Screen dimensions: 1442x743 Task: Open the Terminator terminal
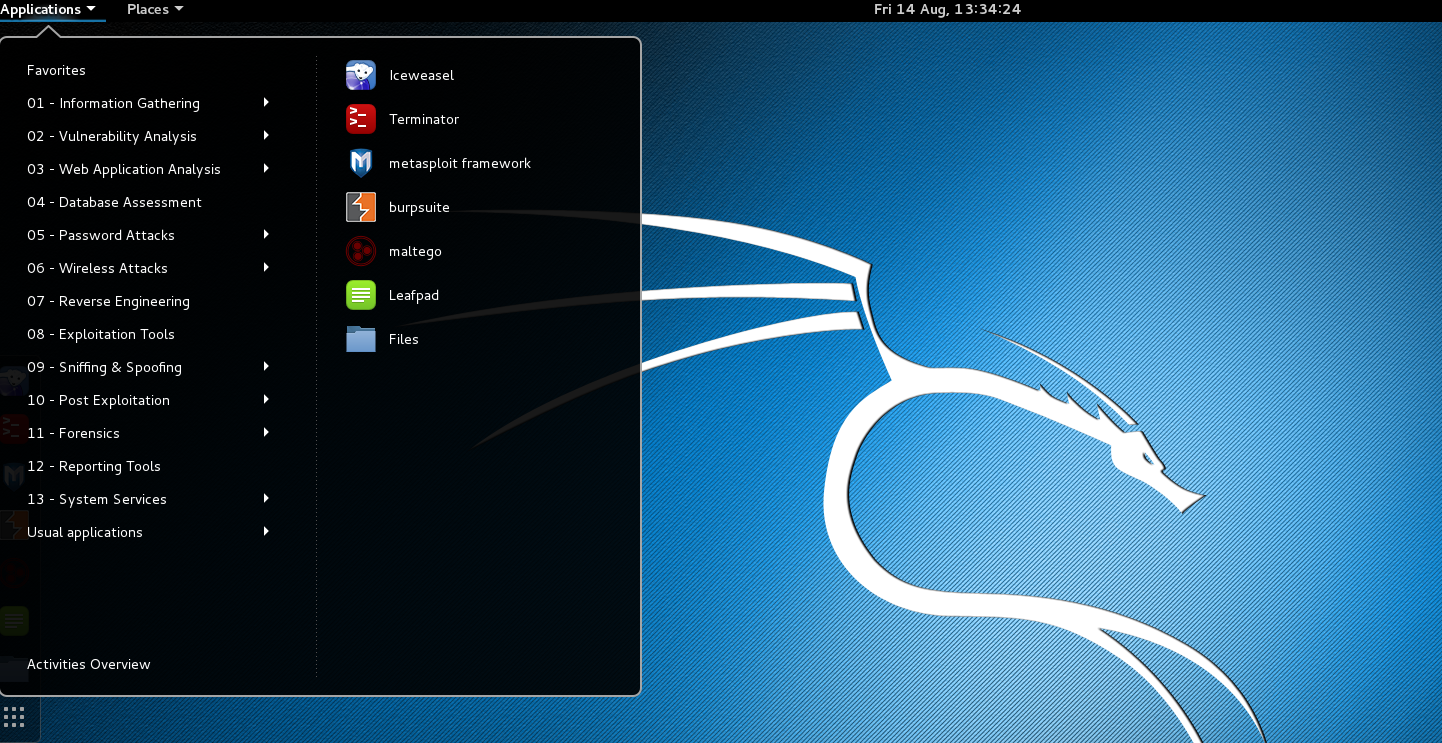[423, 119]
